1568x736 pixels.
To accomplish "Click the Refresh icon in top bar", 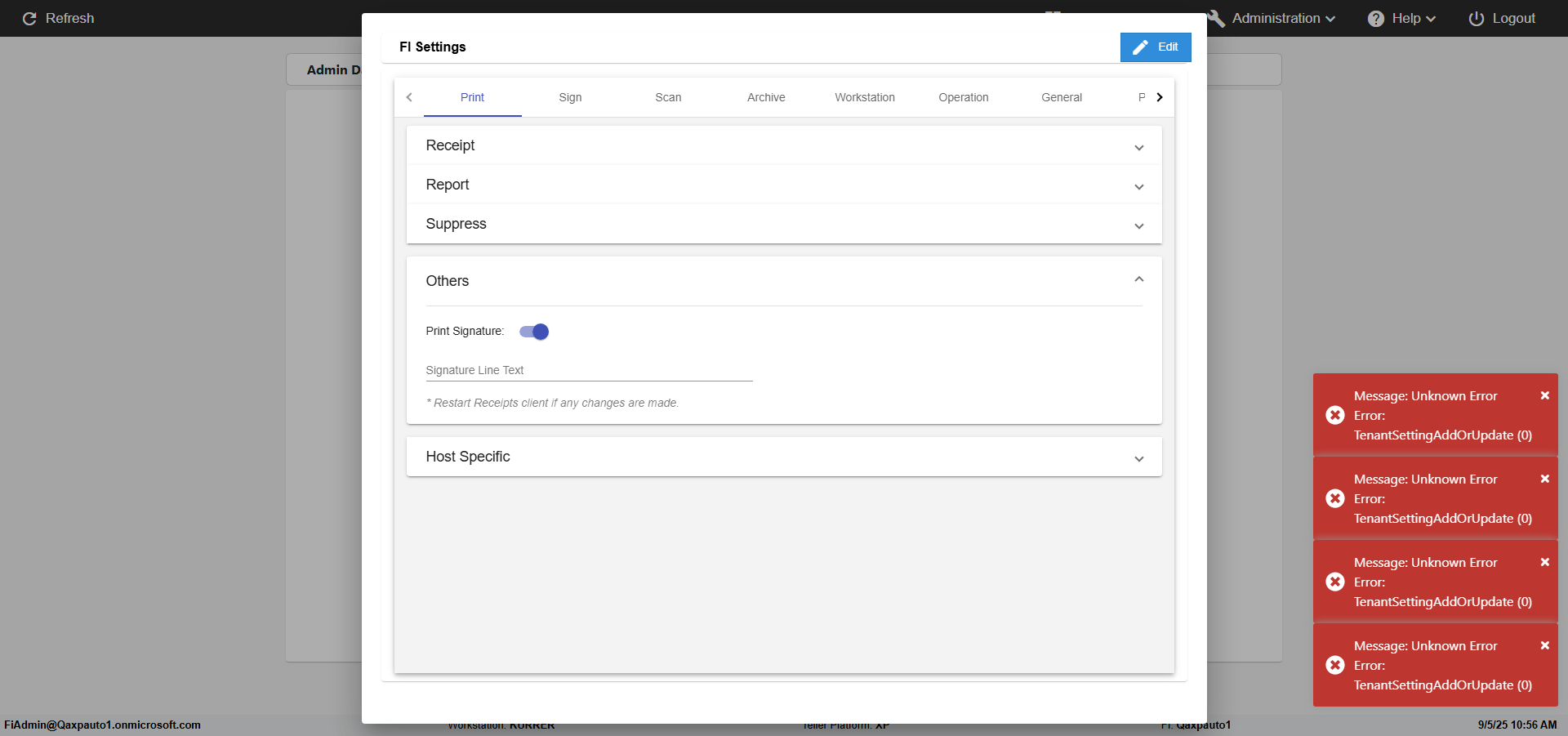I will coord(29,19).
